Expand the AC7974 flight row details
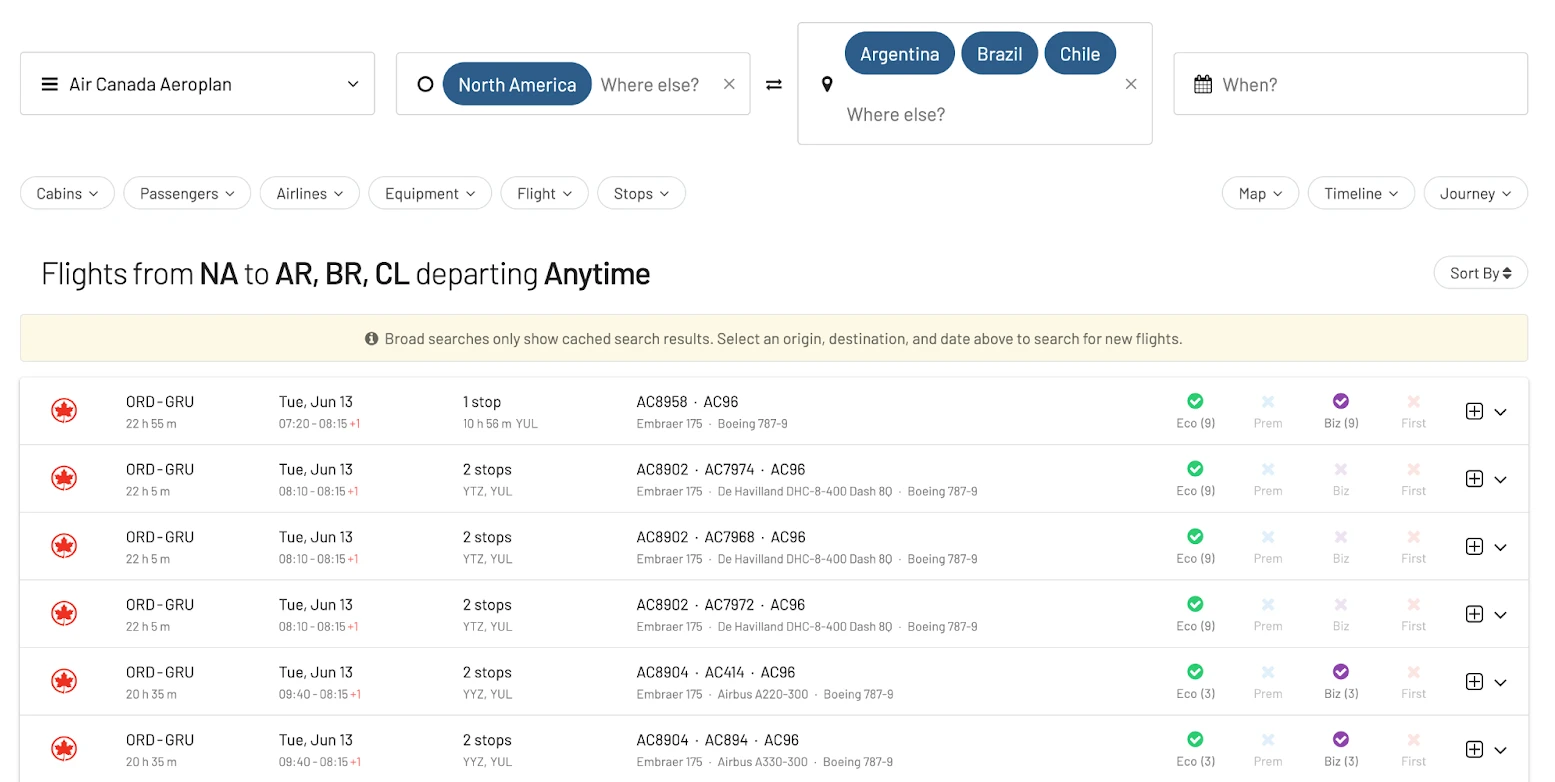Screen dimensions: 1555x782 point(1500,480)
